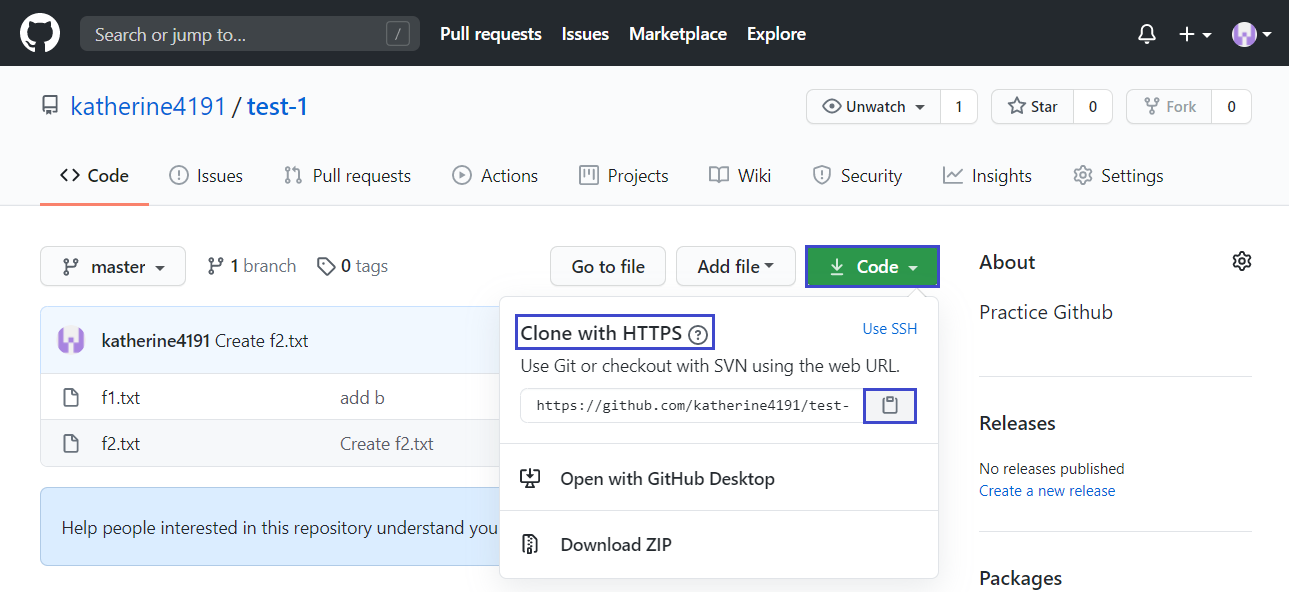This screenshot has width=1289, height=592.
Task: Click the About settings gear icon
Action: 1242,261
